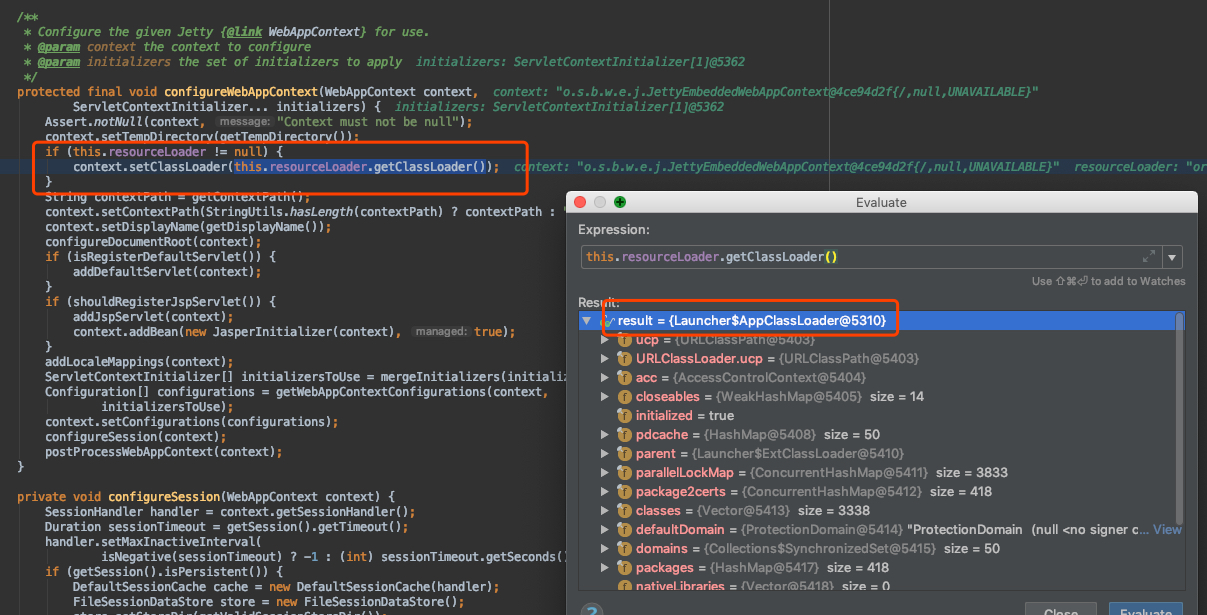
Task: Expand the closeables WeakHashMap node
Action: pyautogui.click(x=604, y=396)
